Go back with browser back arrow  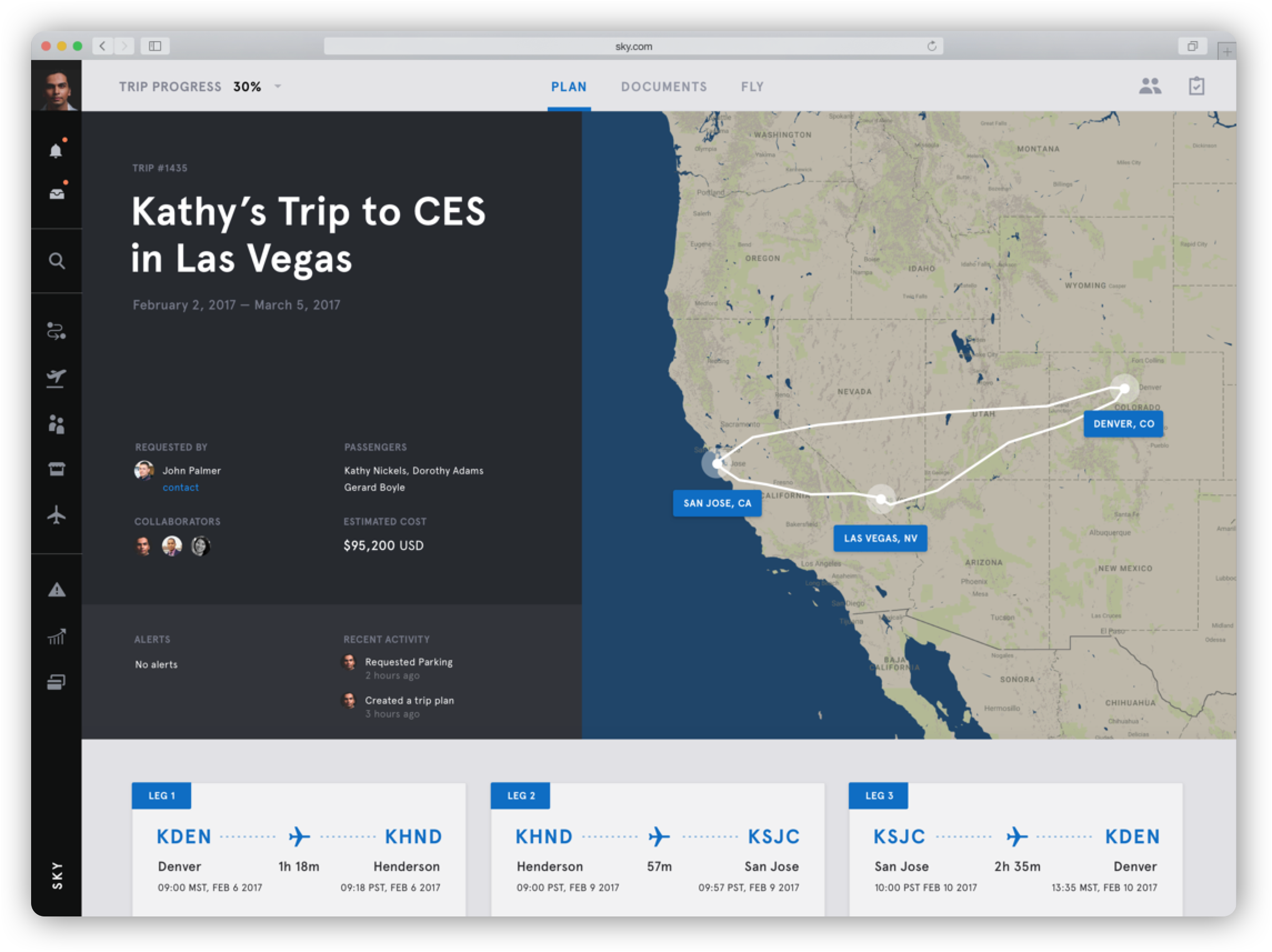point(103,46)
